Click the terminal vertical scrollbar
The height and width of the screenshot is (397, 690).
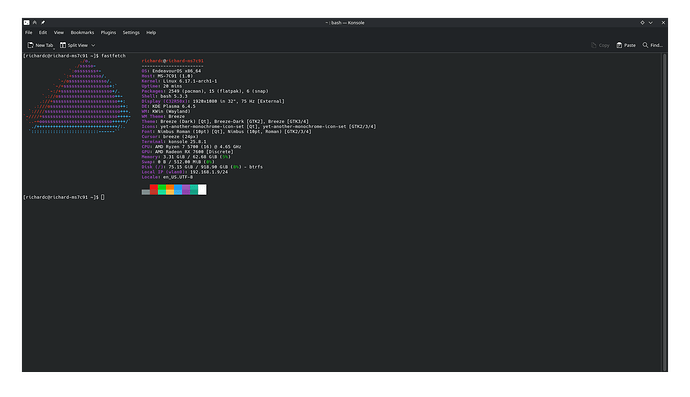pos(664,212)
